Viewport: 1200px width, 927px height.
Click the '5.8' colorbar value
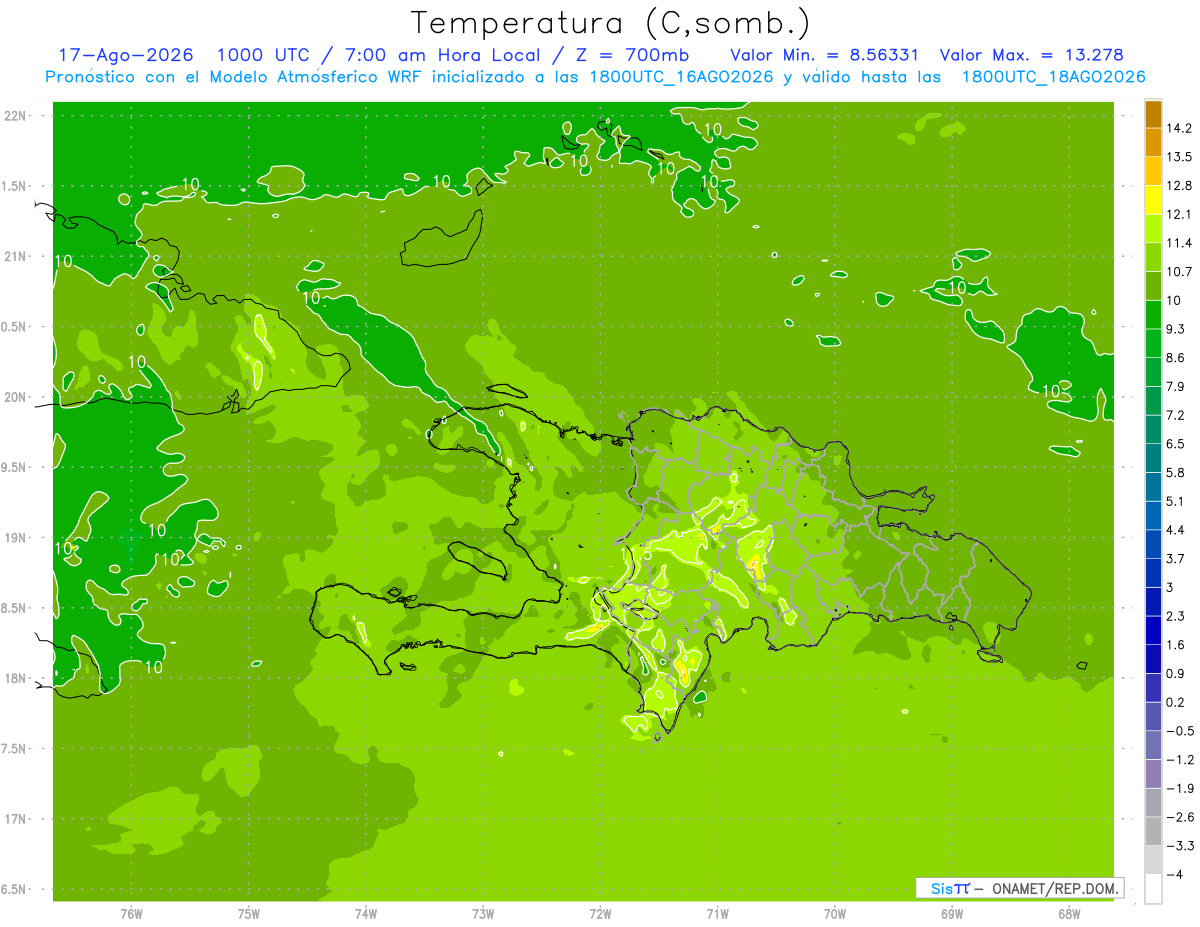click(1176, 472)
